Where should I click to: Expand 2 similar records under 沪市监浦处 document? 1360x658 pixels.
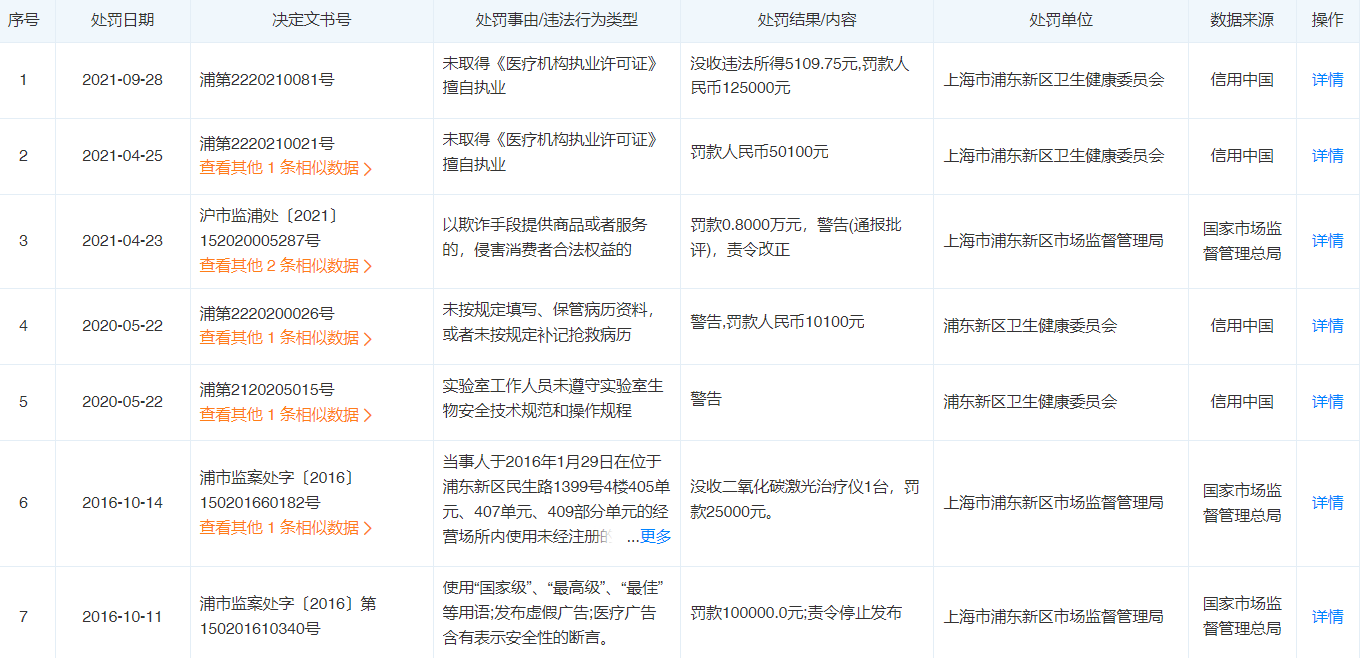point(285,266)
